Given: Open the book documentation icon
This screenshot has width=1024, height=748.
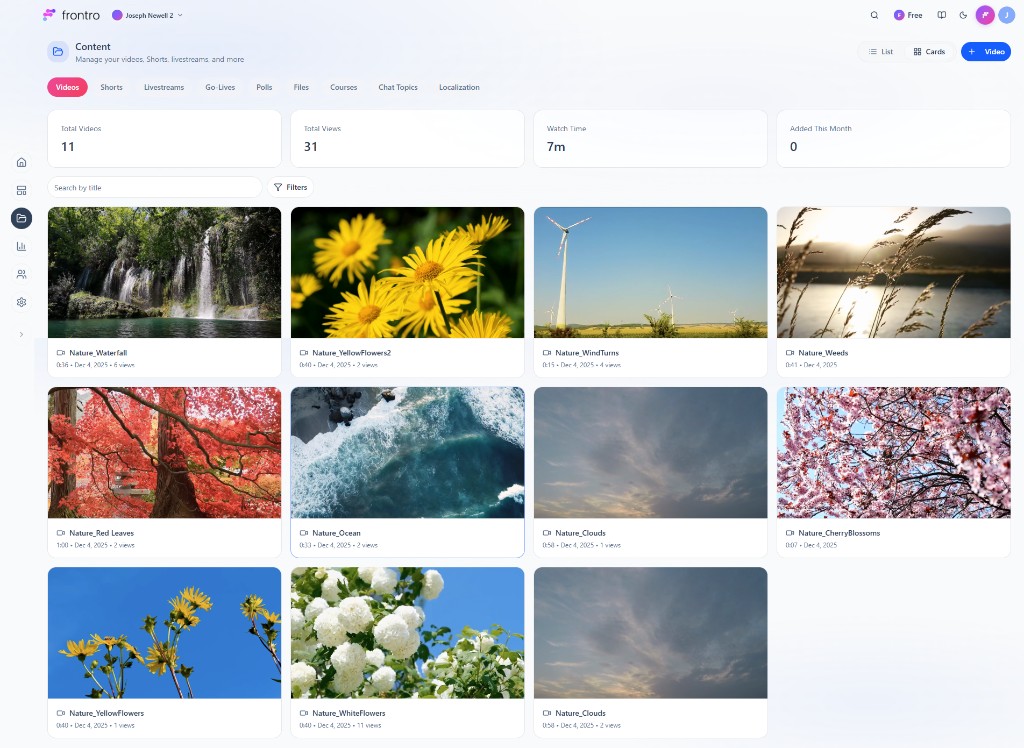Looking at the screenshot, I should [941, 15].
